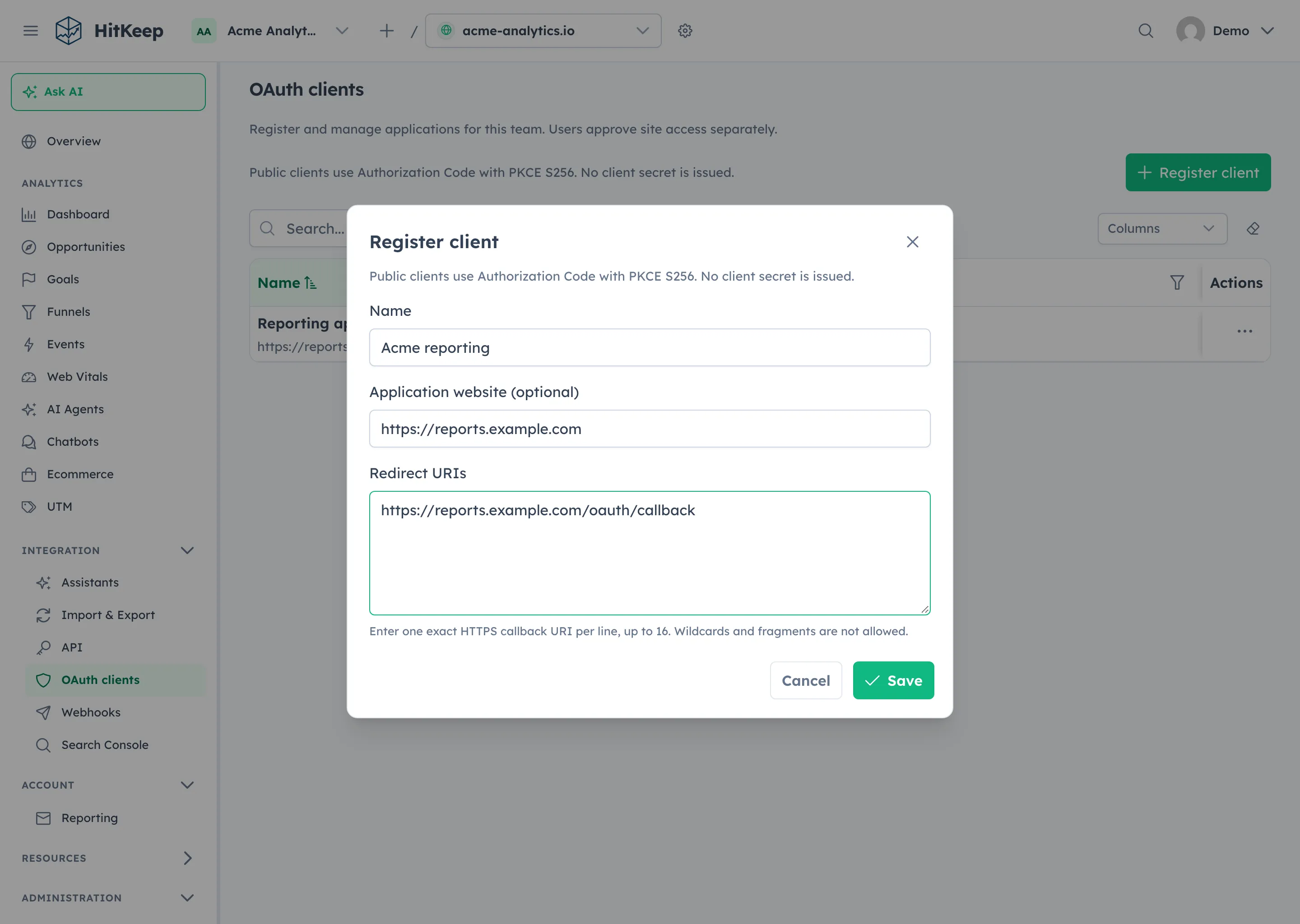Open Web Vitals in sidebar

tap(108, 377)
